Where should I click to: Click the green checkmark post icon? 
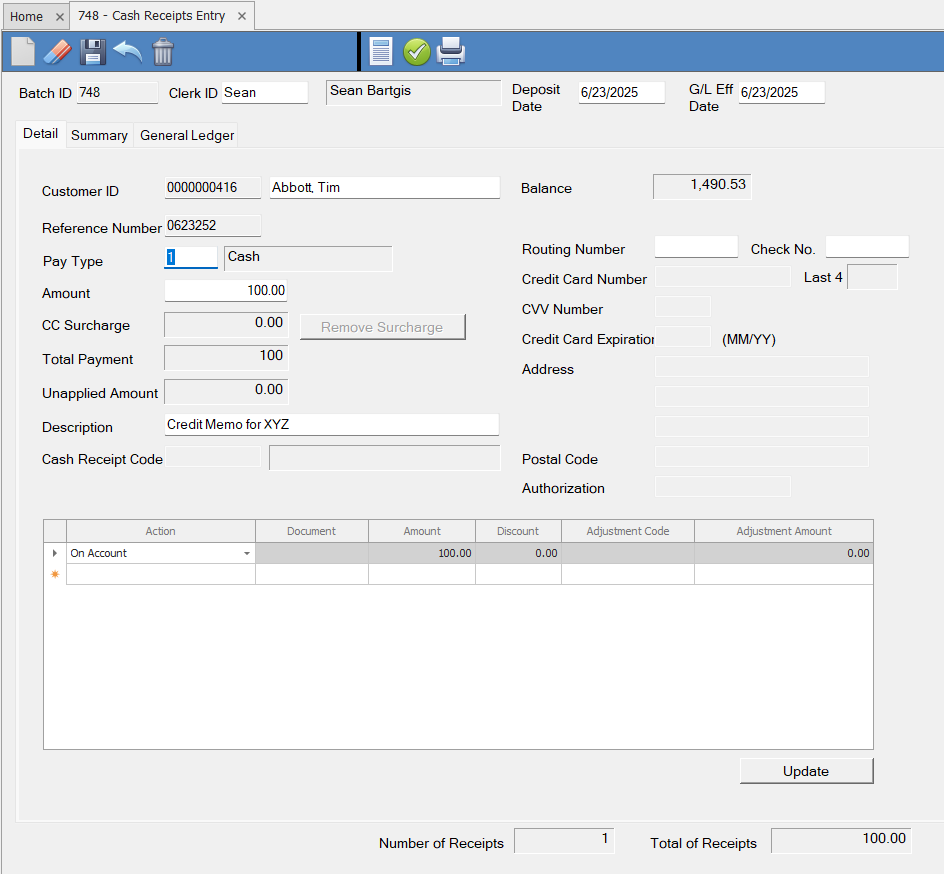tap(417, 52)
